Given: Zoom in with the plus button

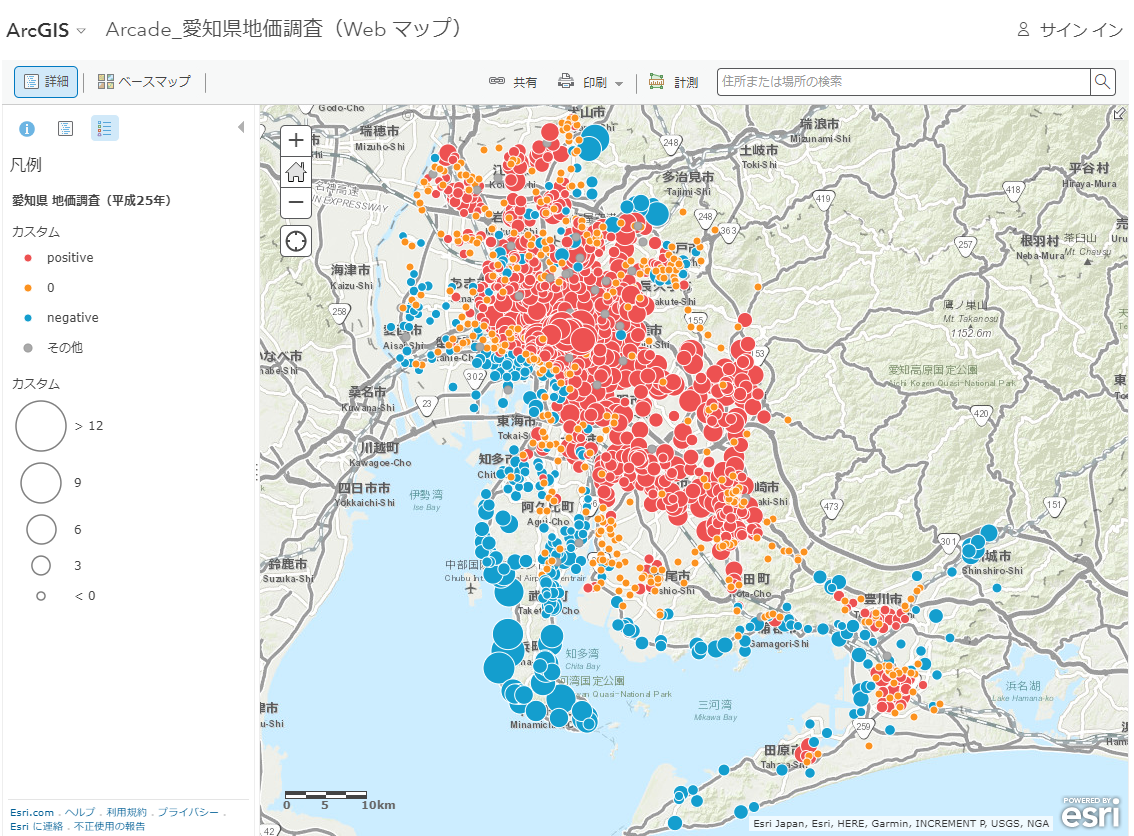Looking at the screenshot, I should [x=296, y=140].
